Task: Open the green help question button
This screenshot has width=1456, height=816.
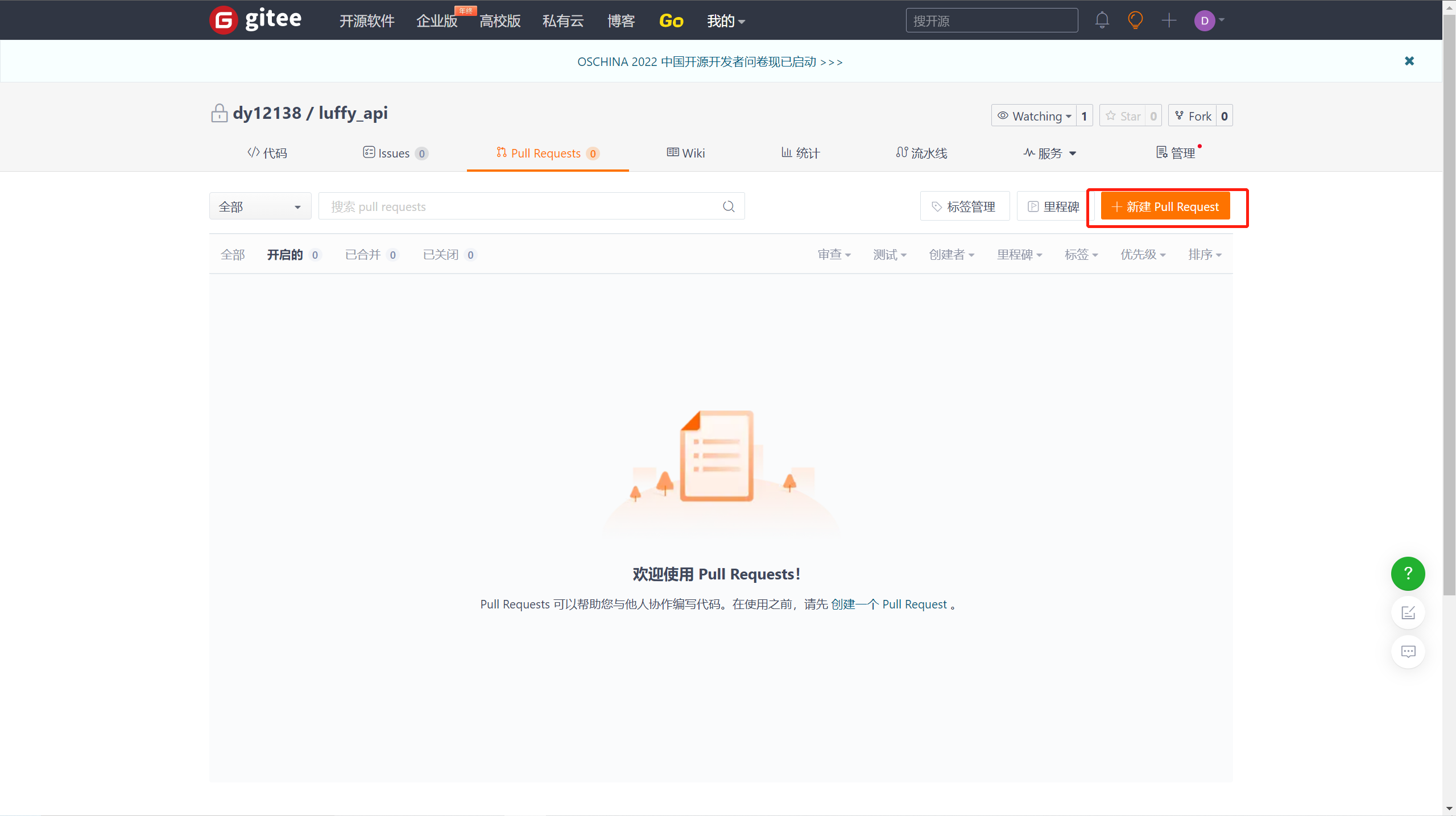Action: [1408, 573]
